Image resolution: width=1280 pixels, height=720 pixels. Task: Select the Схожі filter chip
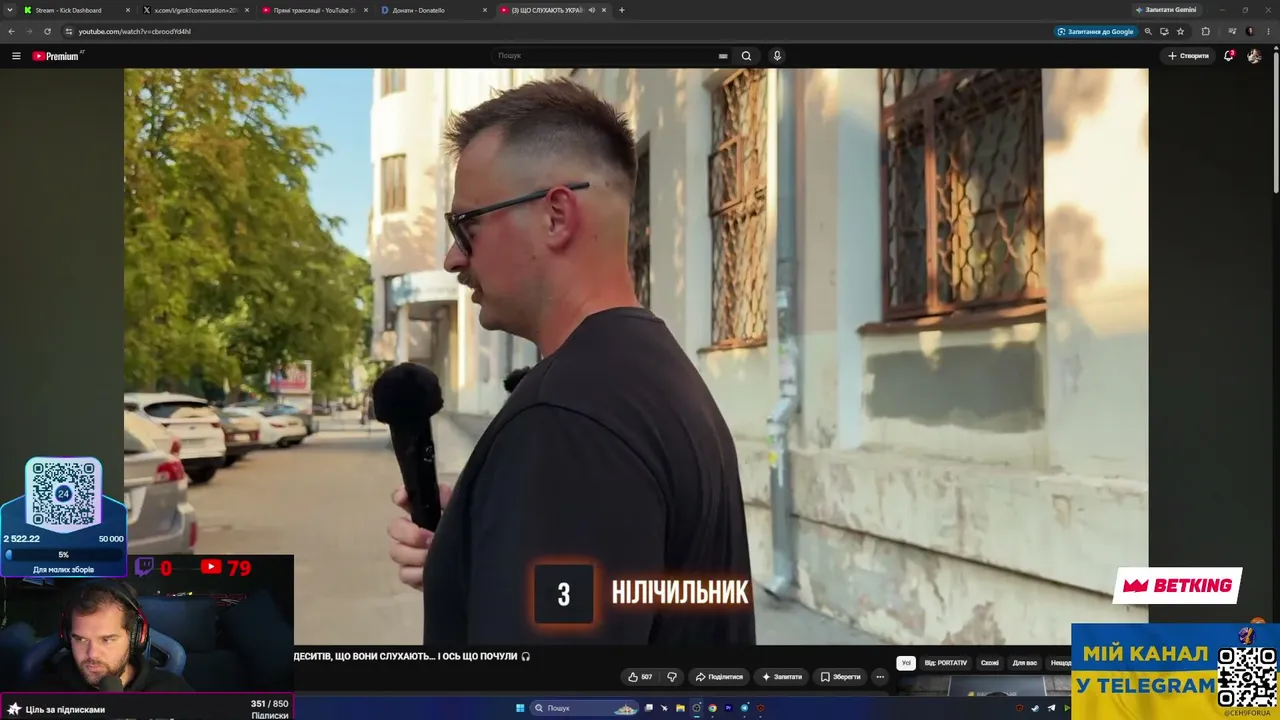click(990, 663)
